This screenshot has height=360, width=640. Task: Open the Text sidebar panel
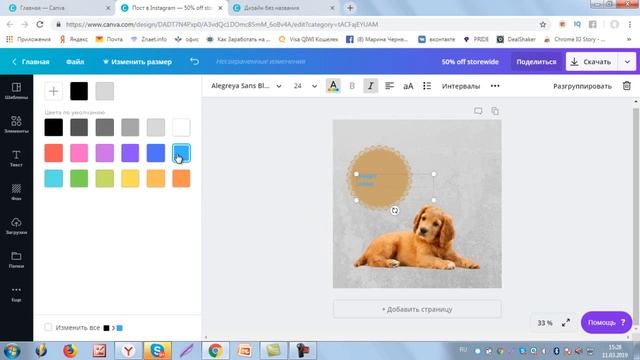(16, 158)
